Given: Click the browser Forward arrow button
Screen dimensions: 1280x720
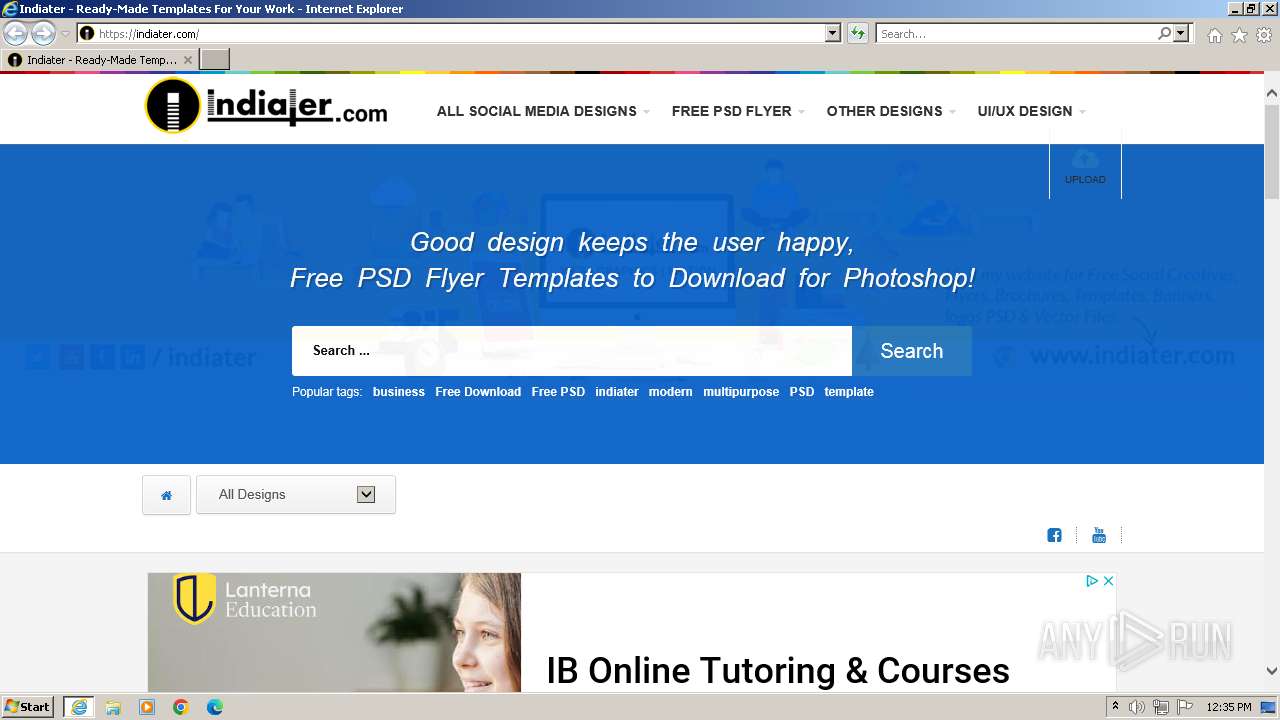Looking at the screenshot, I should click(43, 33).
